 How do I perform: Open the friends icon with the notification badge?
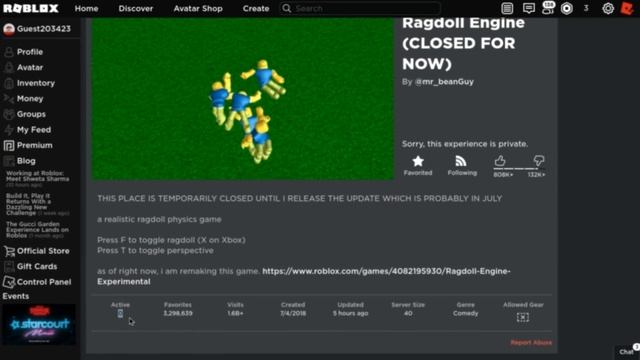tap(548, 8)
